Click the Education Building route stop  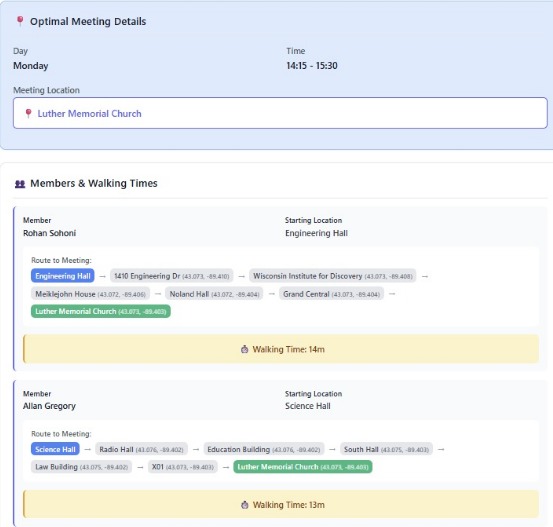(x=264, y=449)
